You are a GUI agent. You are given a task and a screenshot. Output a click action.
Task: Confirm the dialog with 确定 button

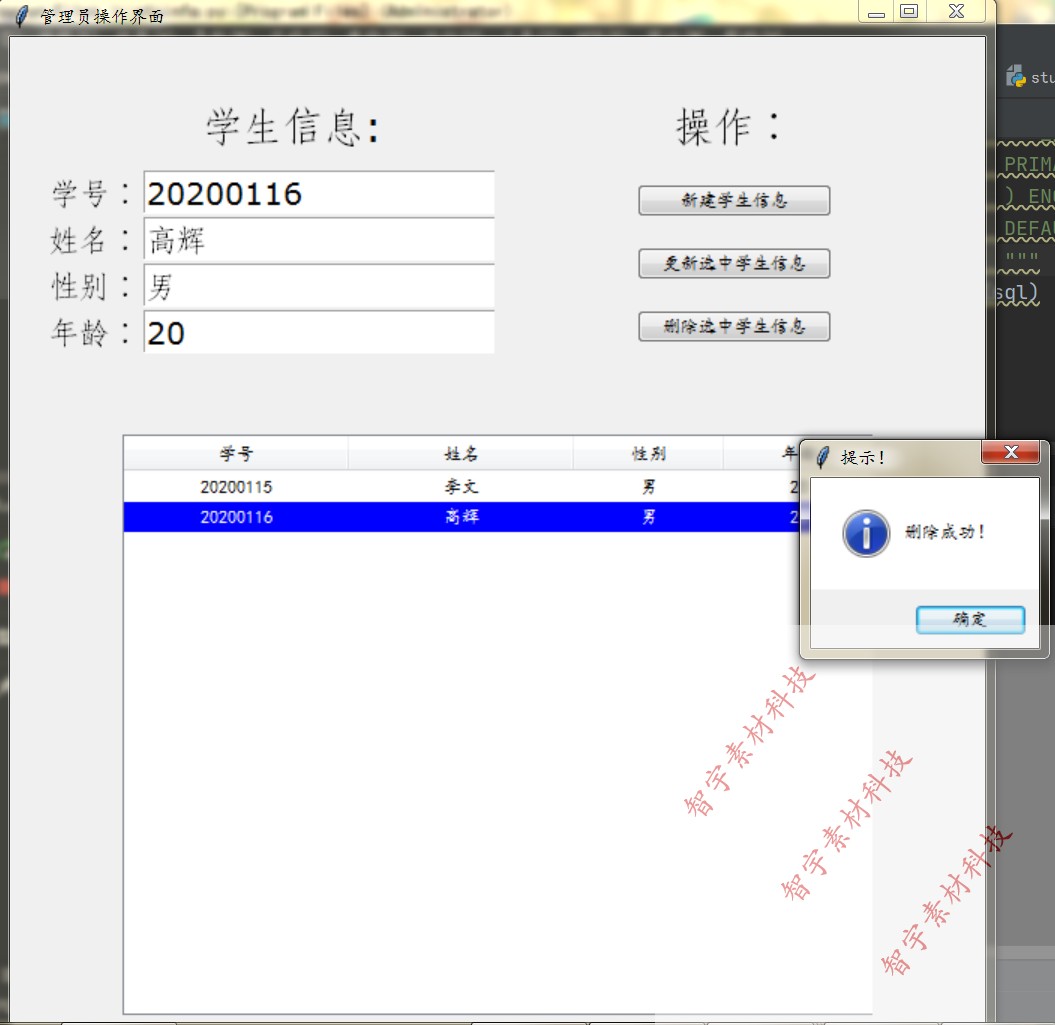(x=970, y=619)
